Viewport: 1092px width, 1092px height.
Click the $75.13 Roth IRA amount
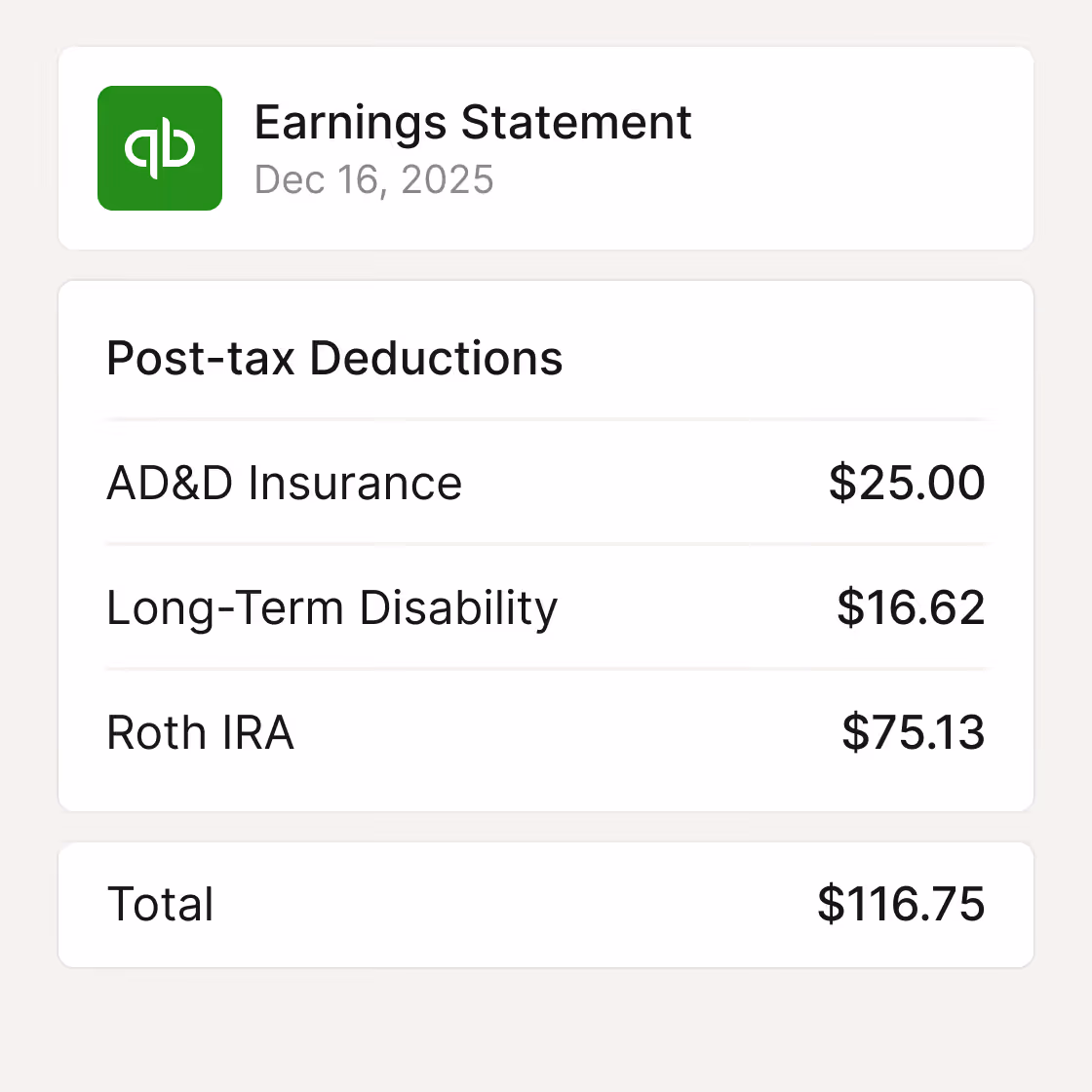(x=914, y=732)
